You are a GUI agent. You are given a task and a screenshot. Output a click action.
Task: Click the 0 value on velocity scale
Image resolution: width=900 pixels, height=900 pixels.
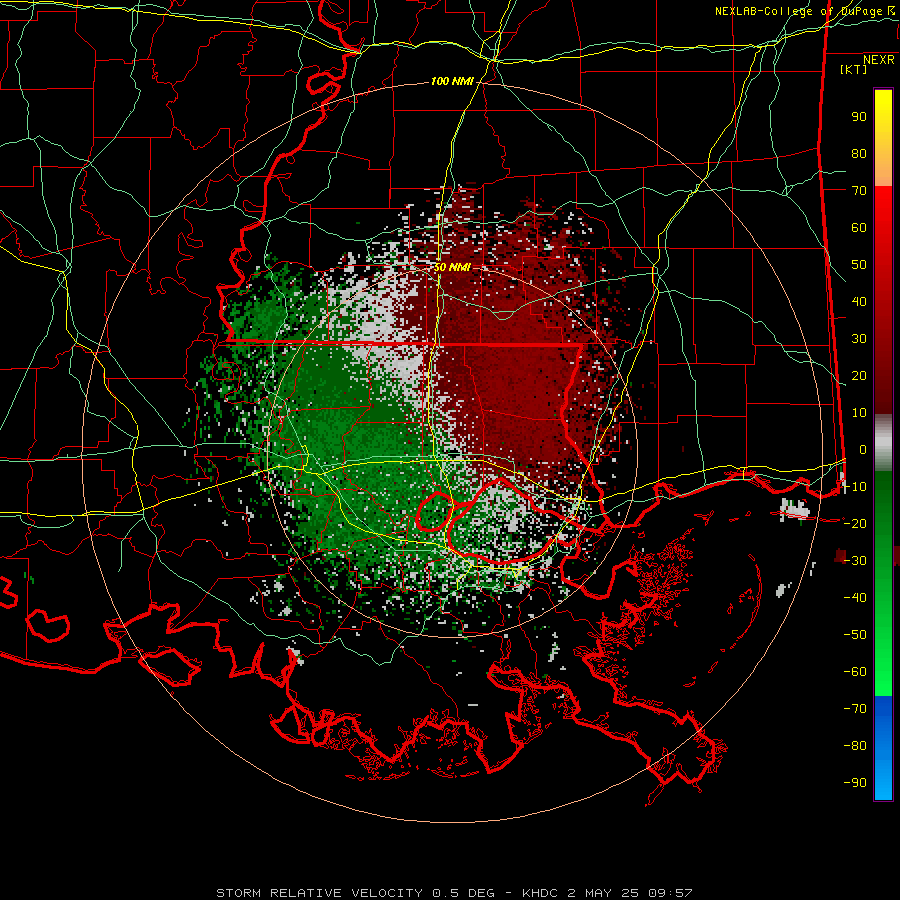(863, 450)
